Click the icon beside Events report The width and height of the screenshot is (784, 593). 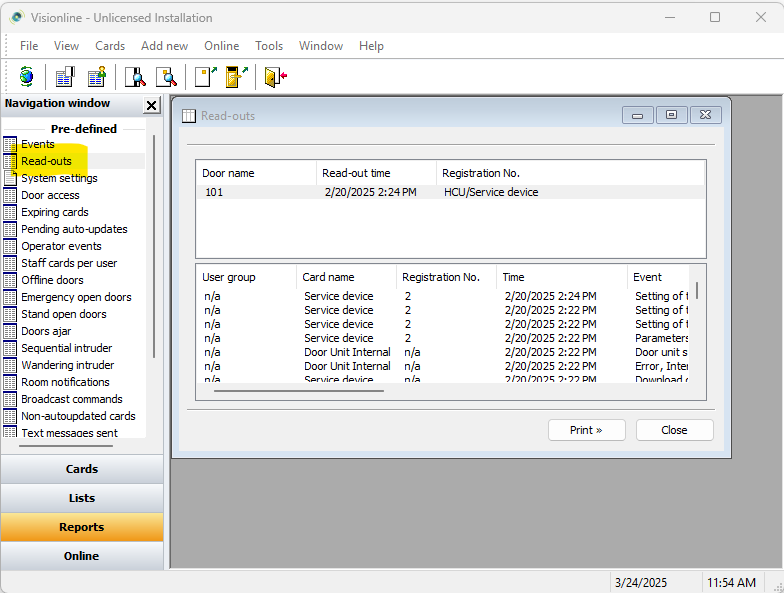click(x=10, y=144)
